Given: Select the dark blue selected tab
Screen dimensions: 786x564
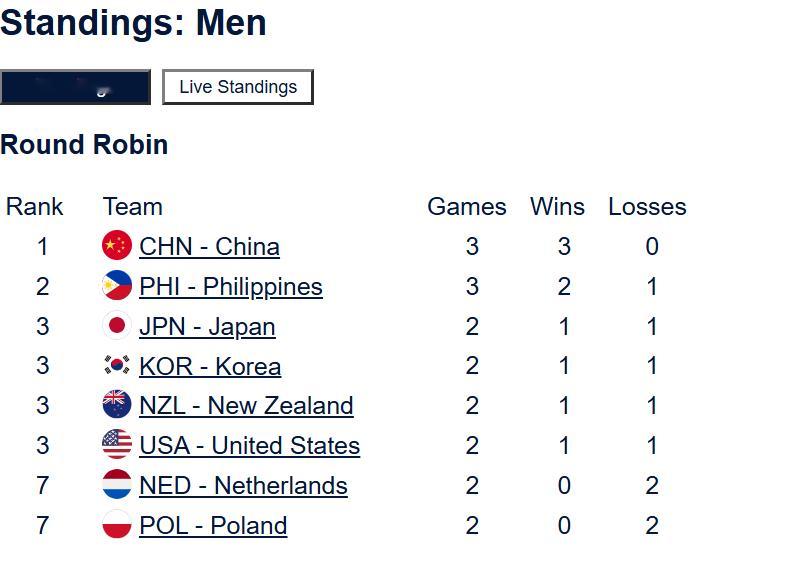Looking at the screenshot, I should point(75,87).
